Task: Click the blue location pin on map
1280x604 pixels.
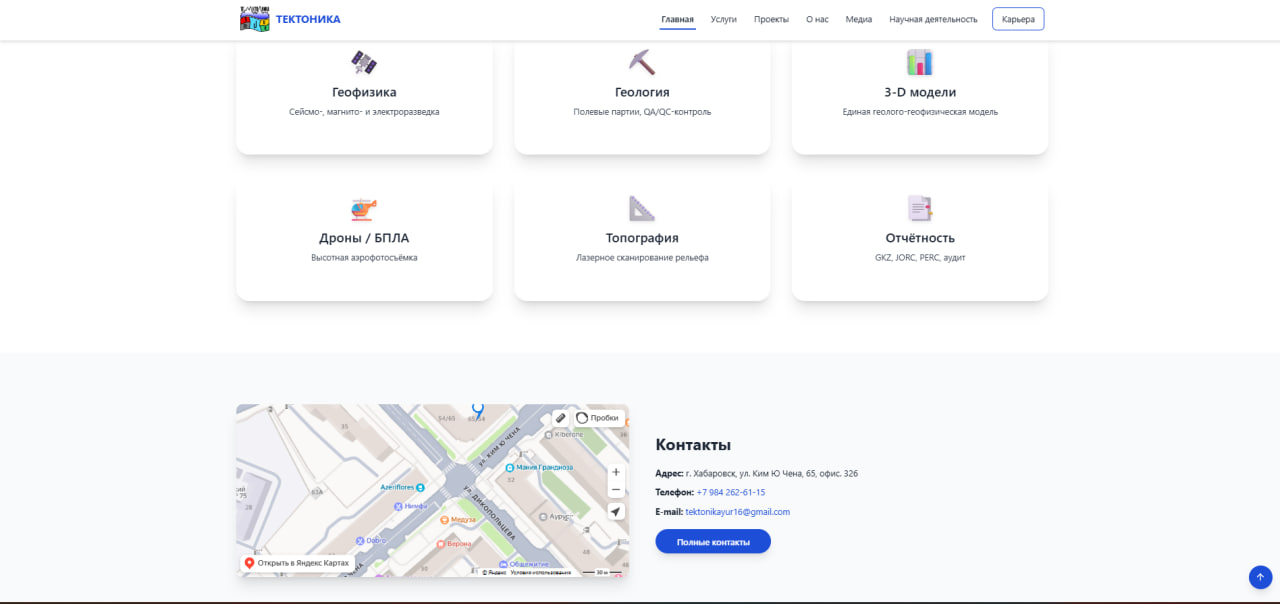Action: click(x=478, y=409)
